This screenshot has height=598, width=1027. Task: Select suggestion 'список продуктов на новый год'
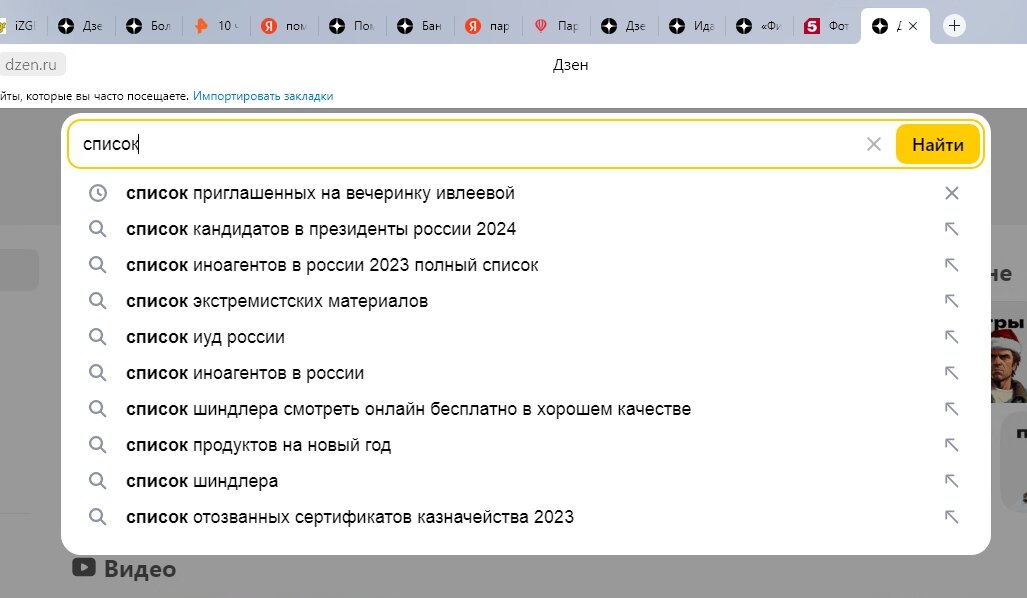pos(259,445)
